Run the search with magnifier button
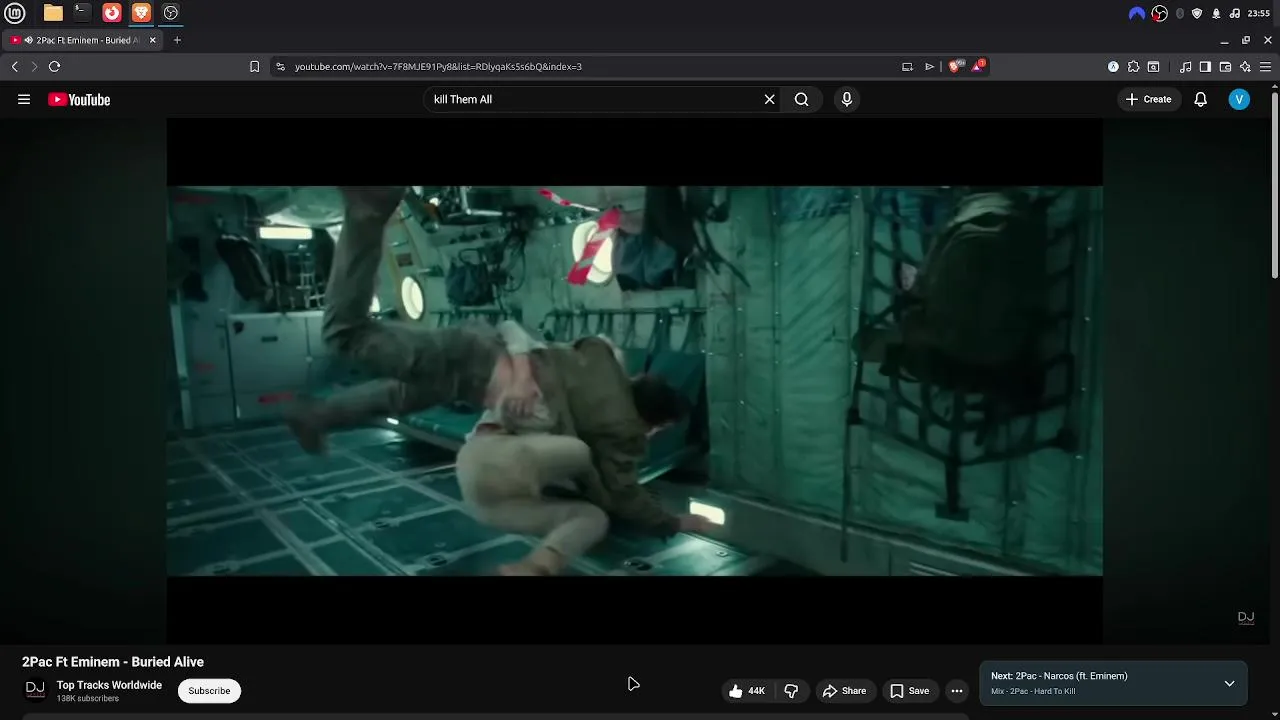The image size is (1280, 720). coord(802,99)
